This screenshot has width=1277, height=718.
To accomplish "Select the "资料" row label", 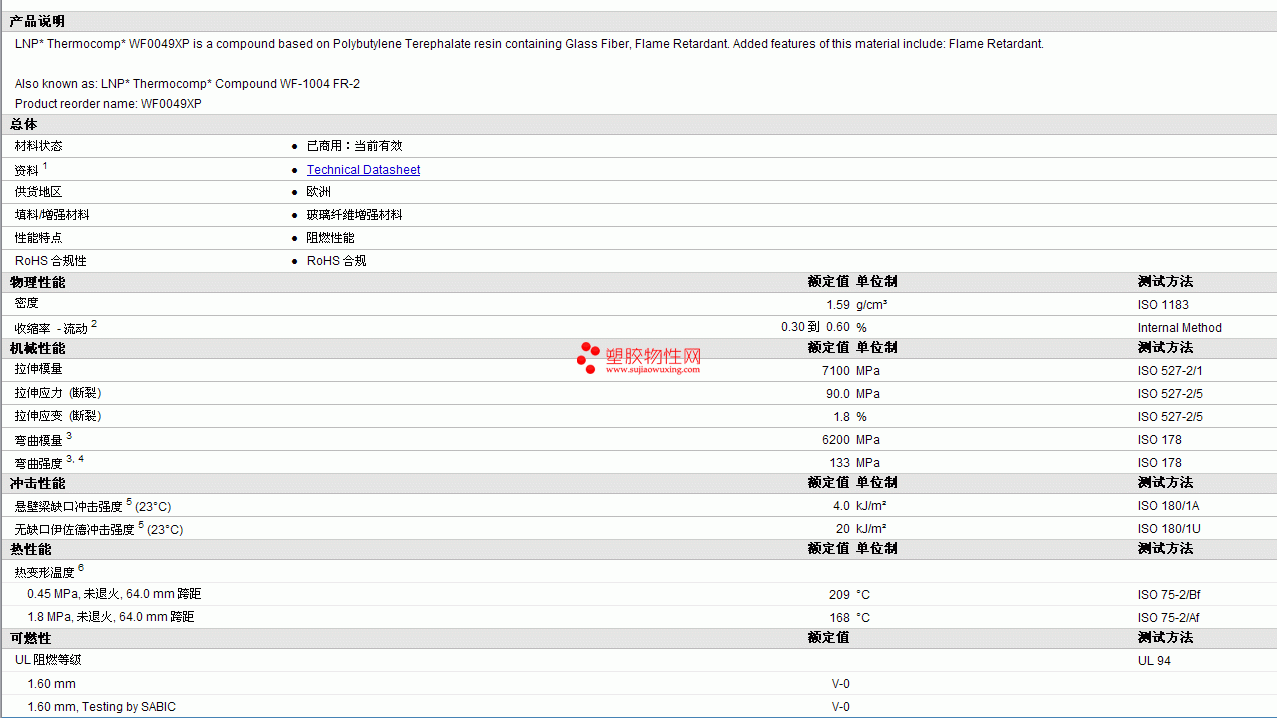I will pyautogui.click(x=27, y=171).
